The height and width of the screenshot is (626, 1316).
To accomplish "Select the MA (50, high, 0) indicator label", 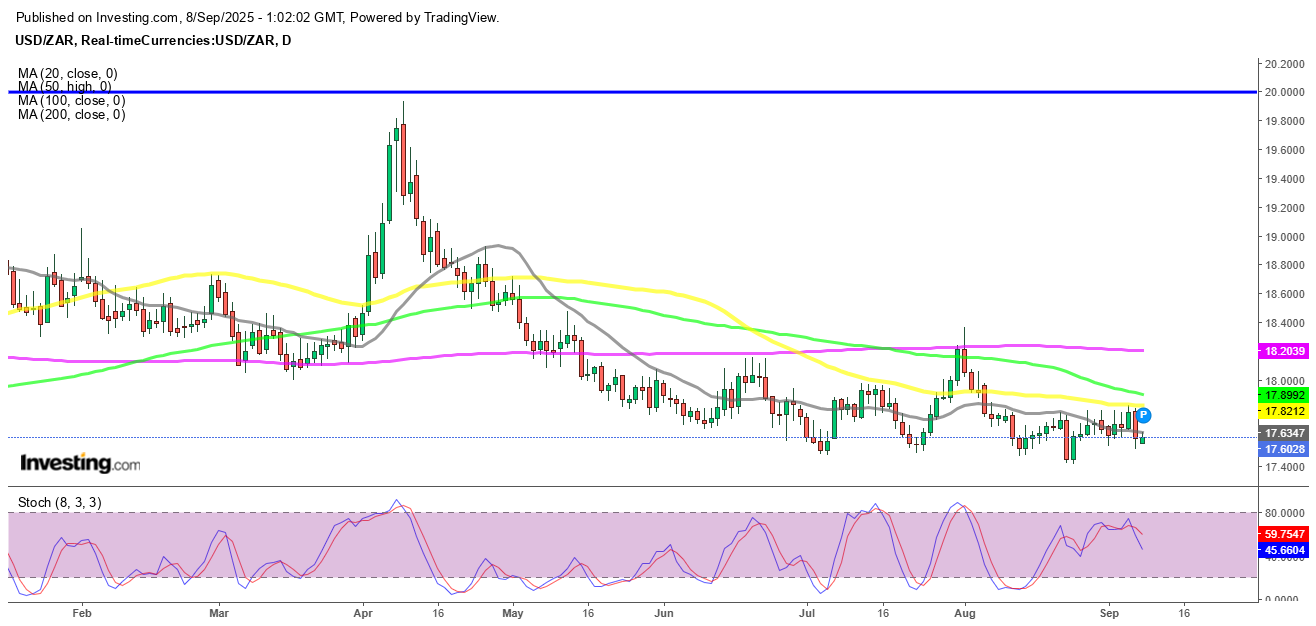I will coord(65,87).
